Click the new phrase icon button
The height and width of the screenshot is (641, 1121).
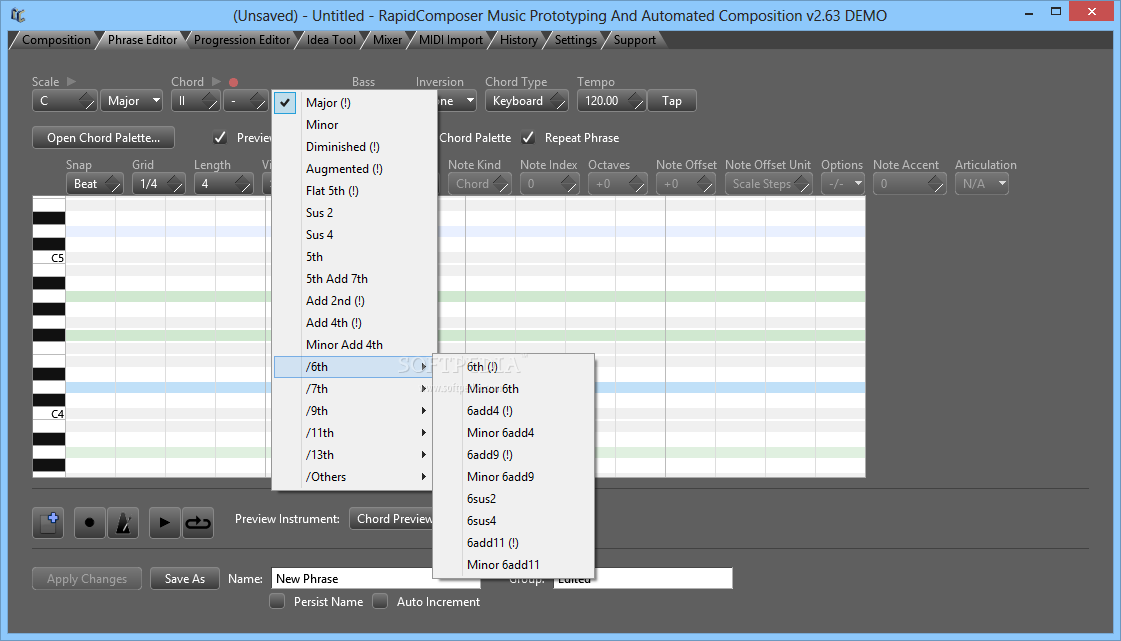48,523
